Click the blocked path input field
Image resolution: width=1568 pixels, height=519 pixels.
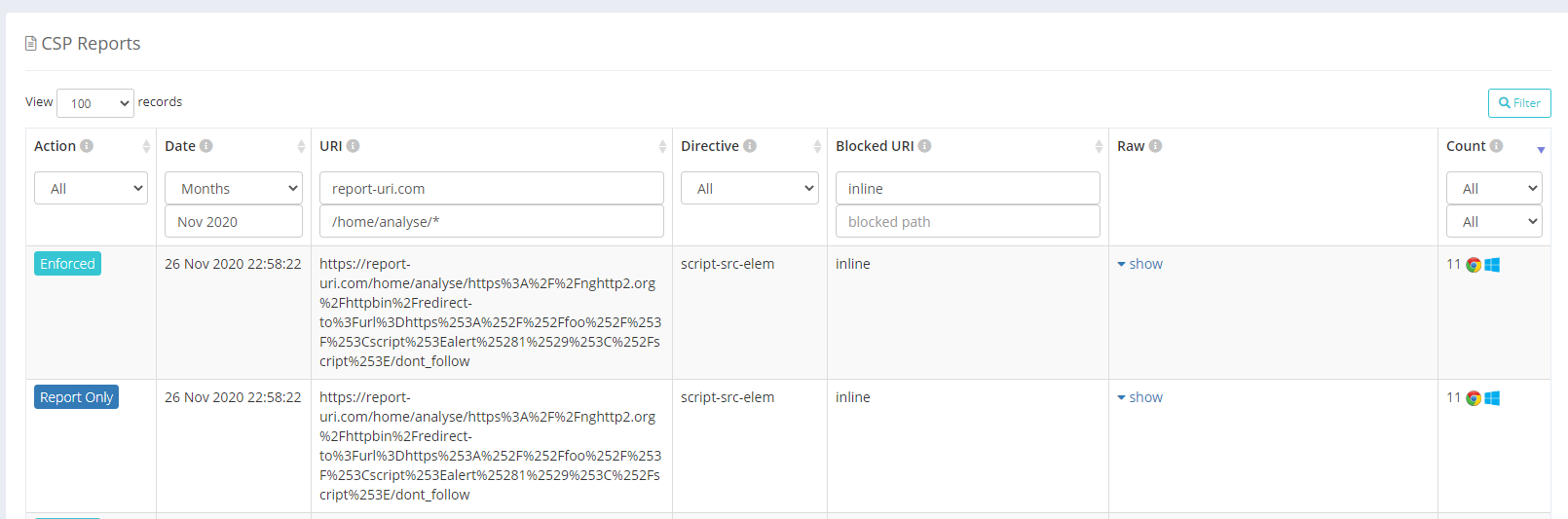(967, 222)
